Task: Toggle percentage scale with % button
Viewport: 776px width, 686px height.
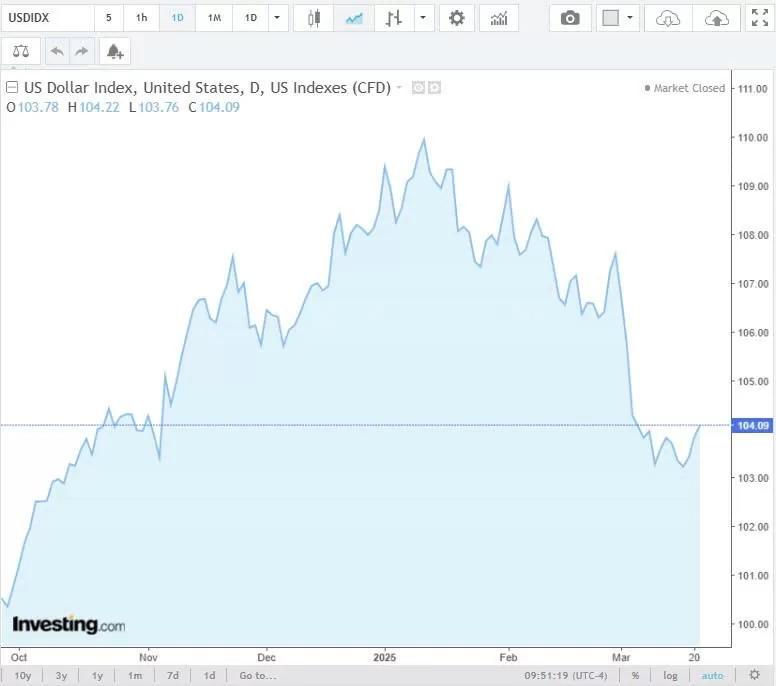Action: [x=635, y=676]
